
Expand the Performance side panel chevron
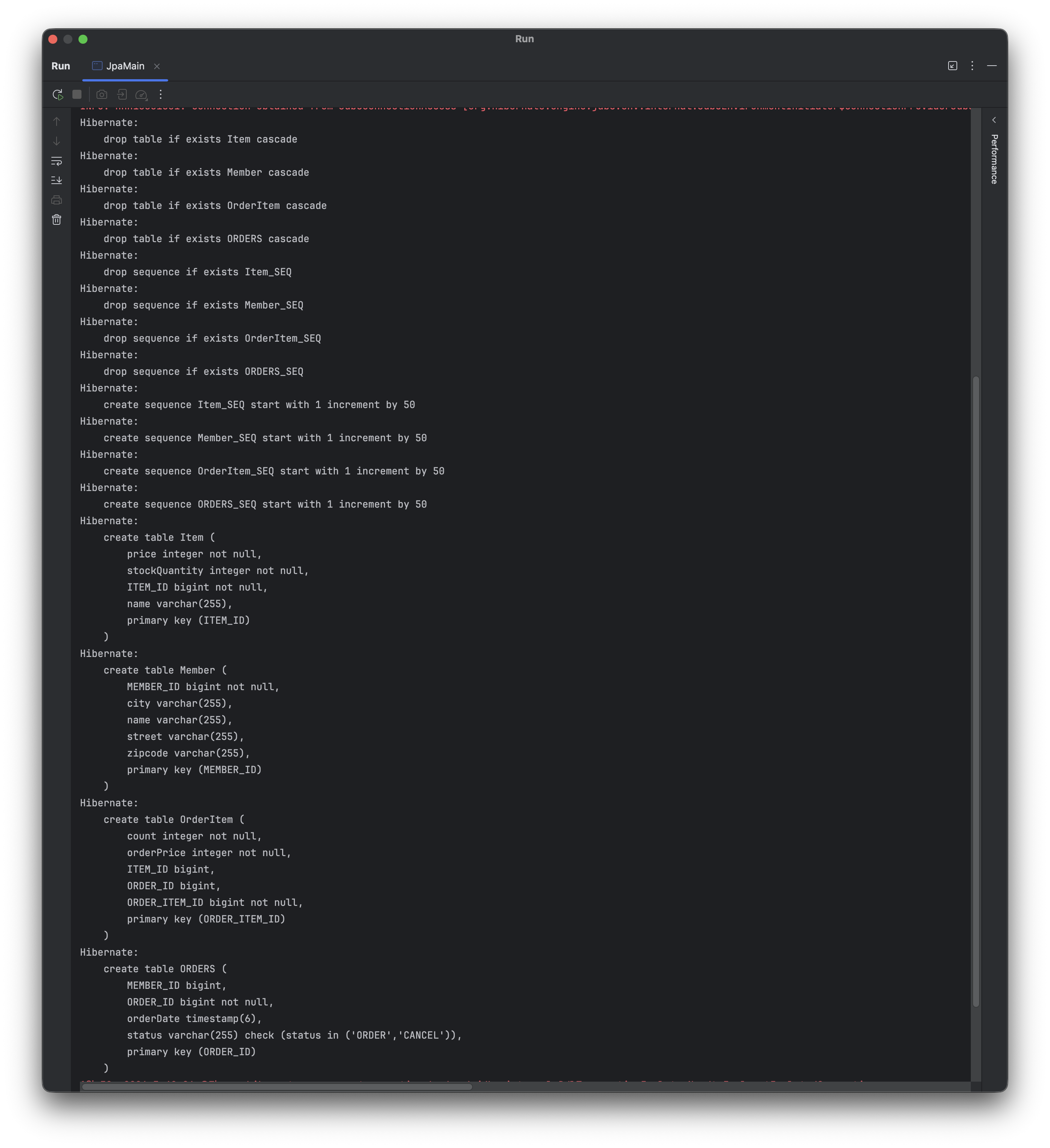tap(994, 120)
